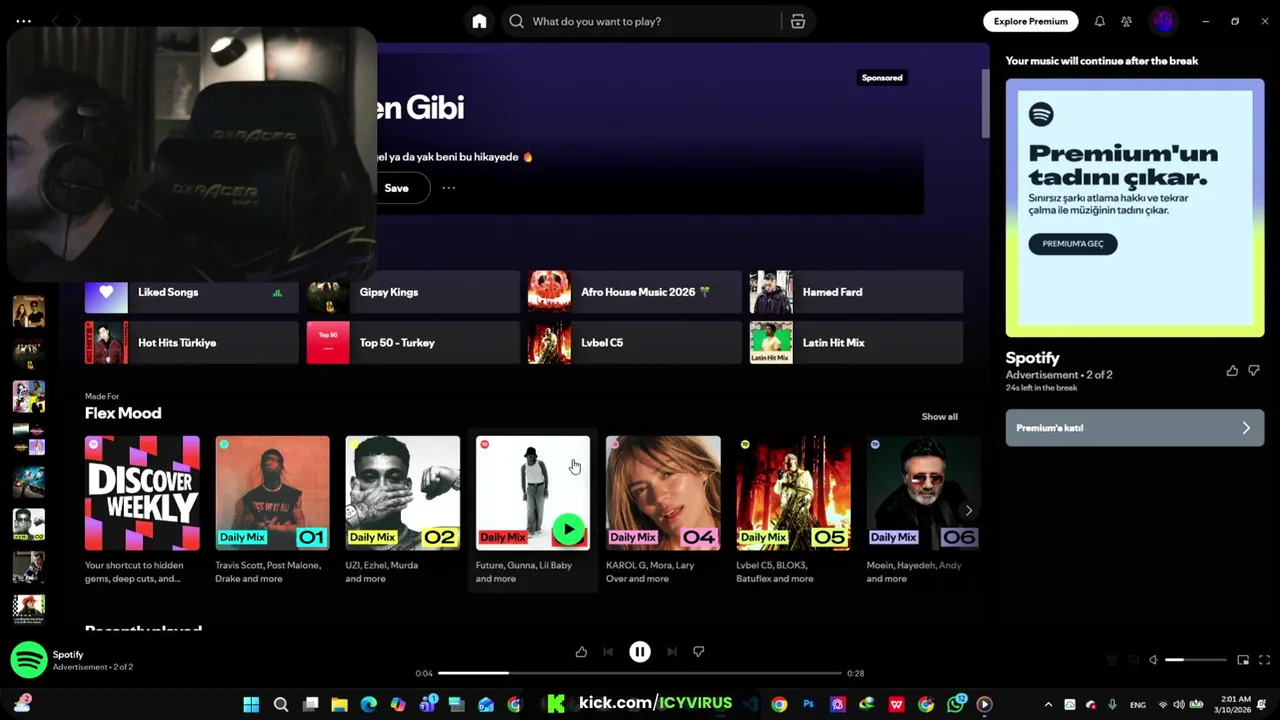Open Hot Hits Türkiye tile

(192, 343)
